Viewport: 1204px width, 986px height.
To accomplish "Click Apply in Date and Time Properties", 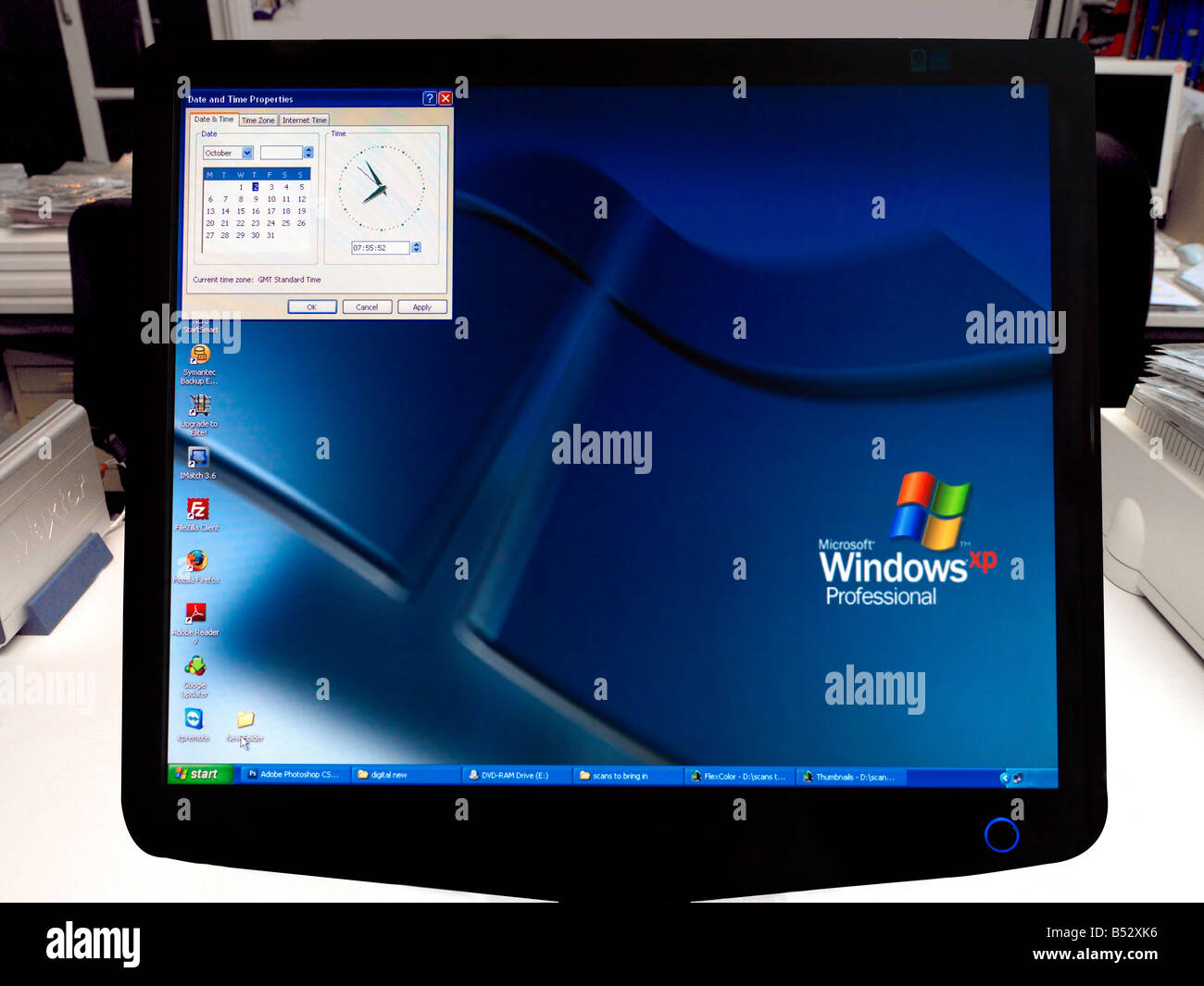I will click(422, 307).
